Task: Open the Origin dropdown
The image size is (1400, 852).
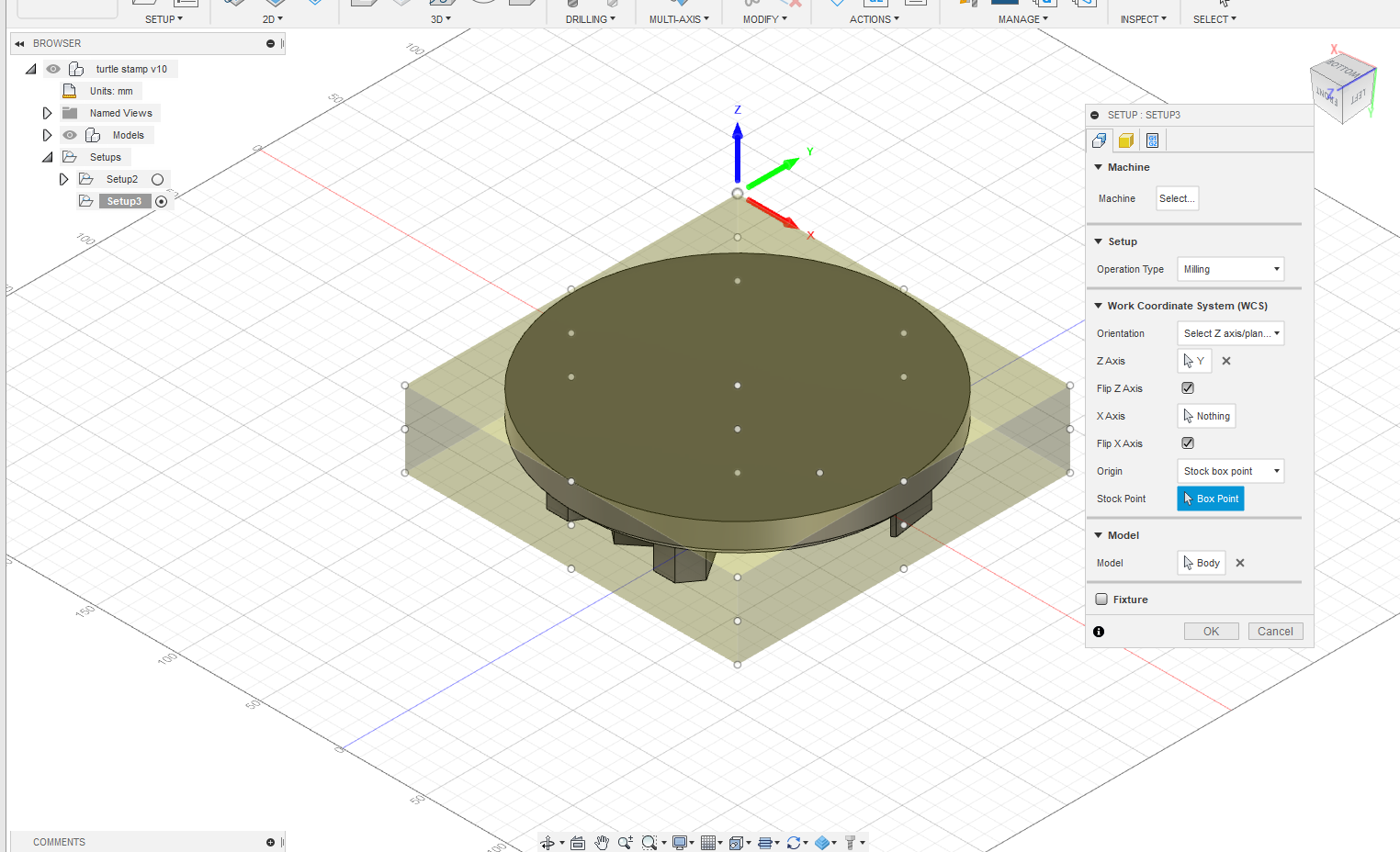Action: point(1230,471)
